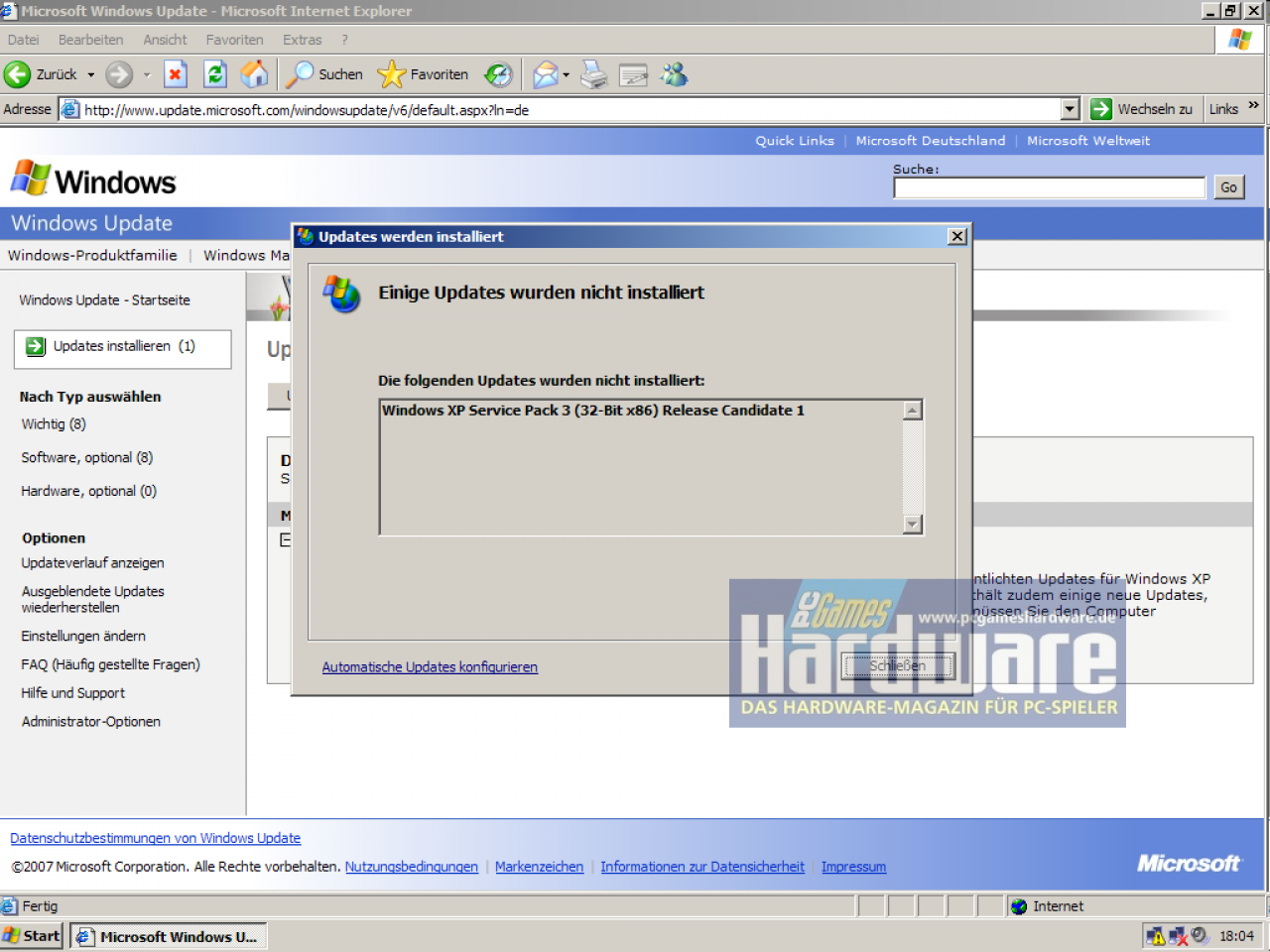Open the Extras menu
The height and width of the screenshot is (952, 1270).
point(303,40)
